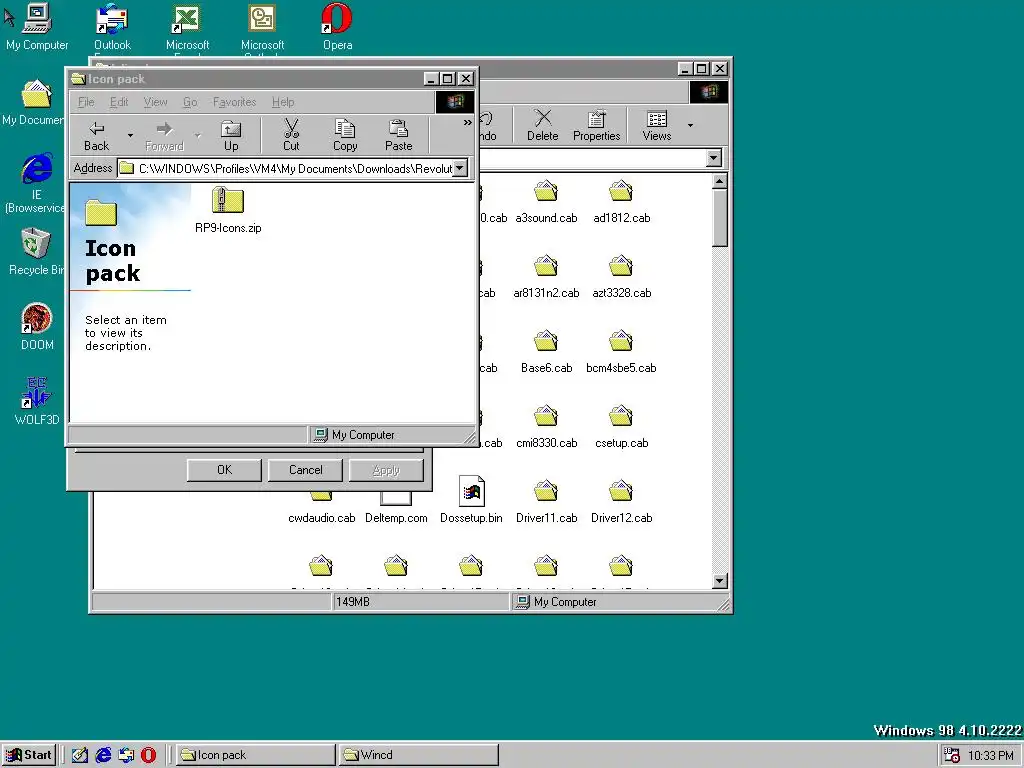The width and height of the screenshot is (1024, 768).
Task: Click Outlook Express quick launch icon
Action: tap(126, 755)
